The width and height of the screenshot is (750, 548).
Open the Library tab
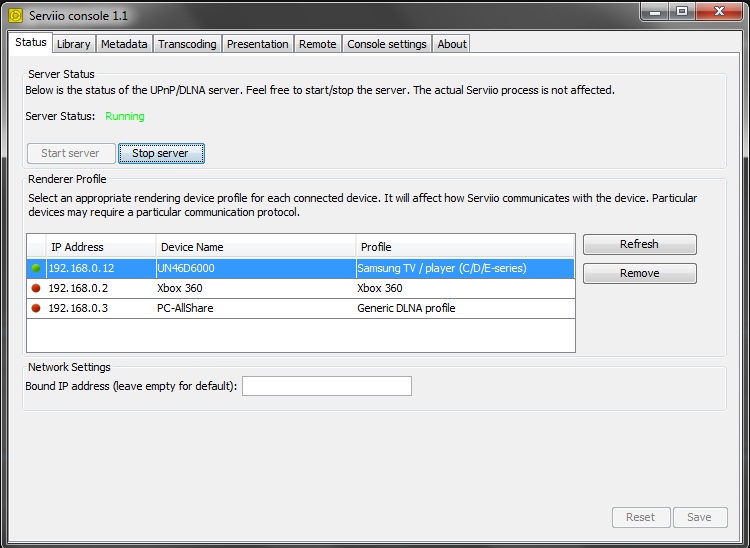click(73, 44)
